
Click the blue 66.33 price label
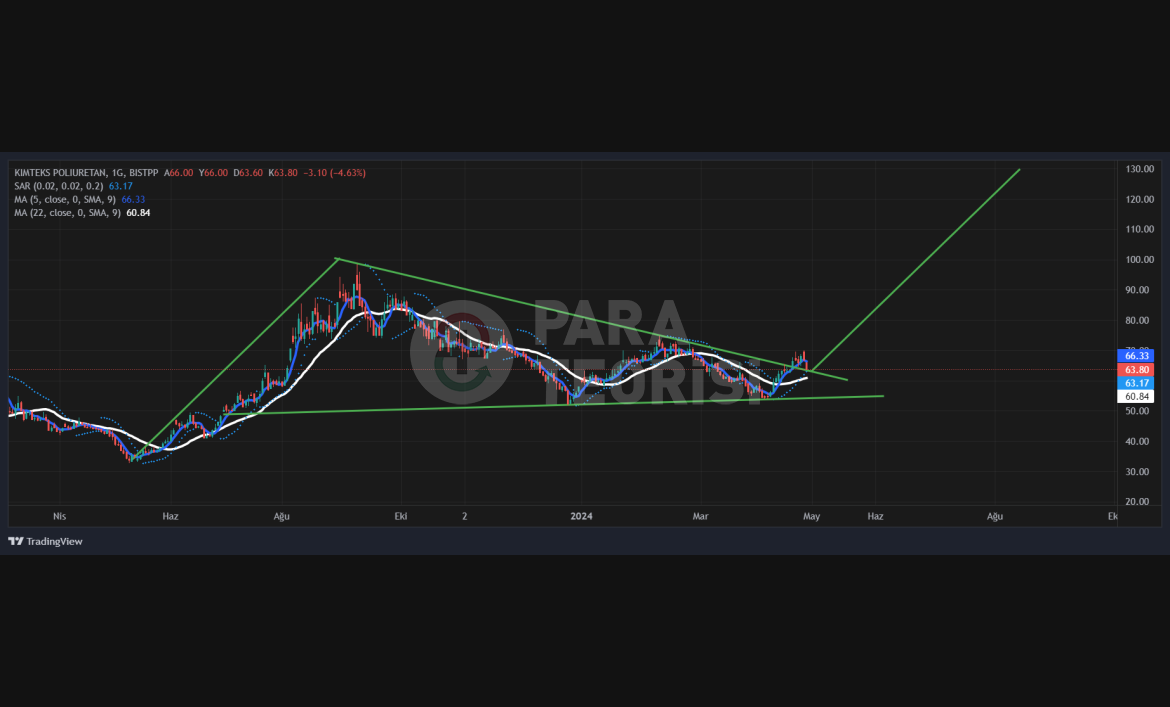1136,356
